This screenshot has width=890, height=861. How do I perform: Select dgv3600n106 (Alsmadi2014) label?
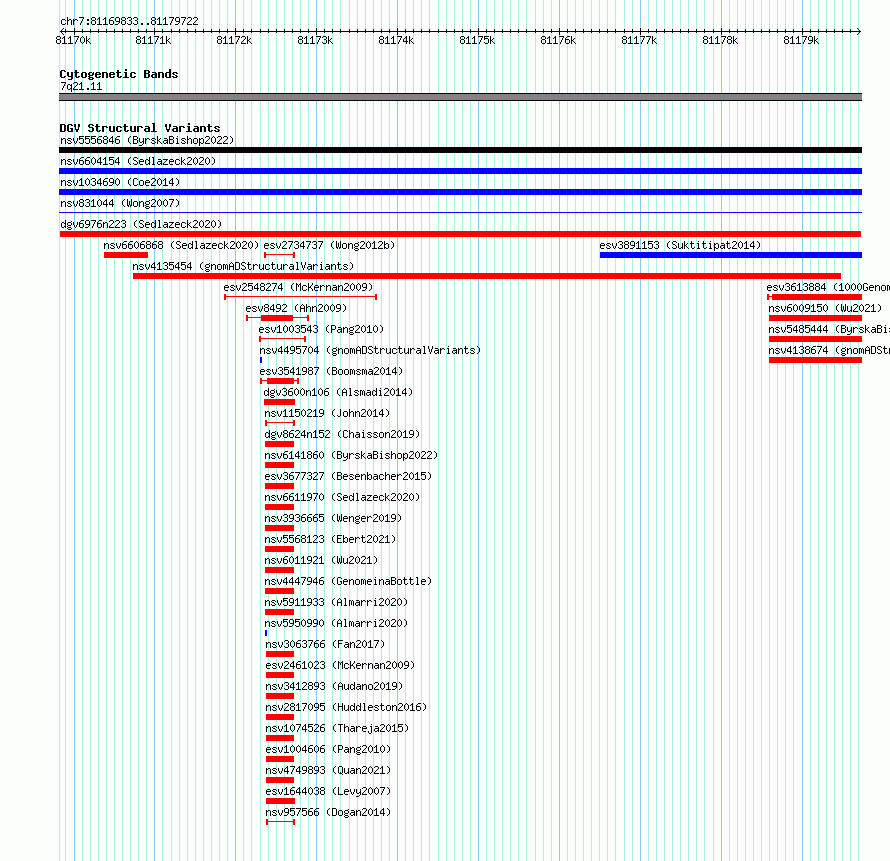click(x=338, y=392)
